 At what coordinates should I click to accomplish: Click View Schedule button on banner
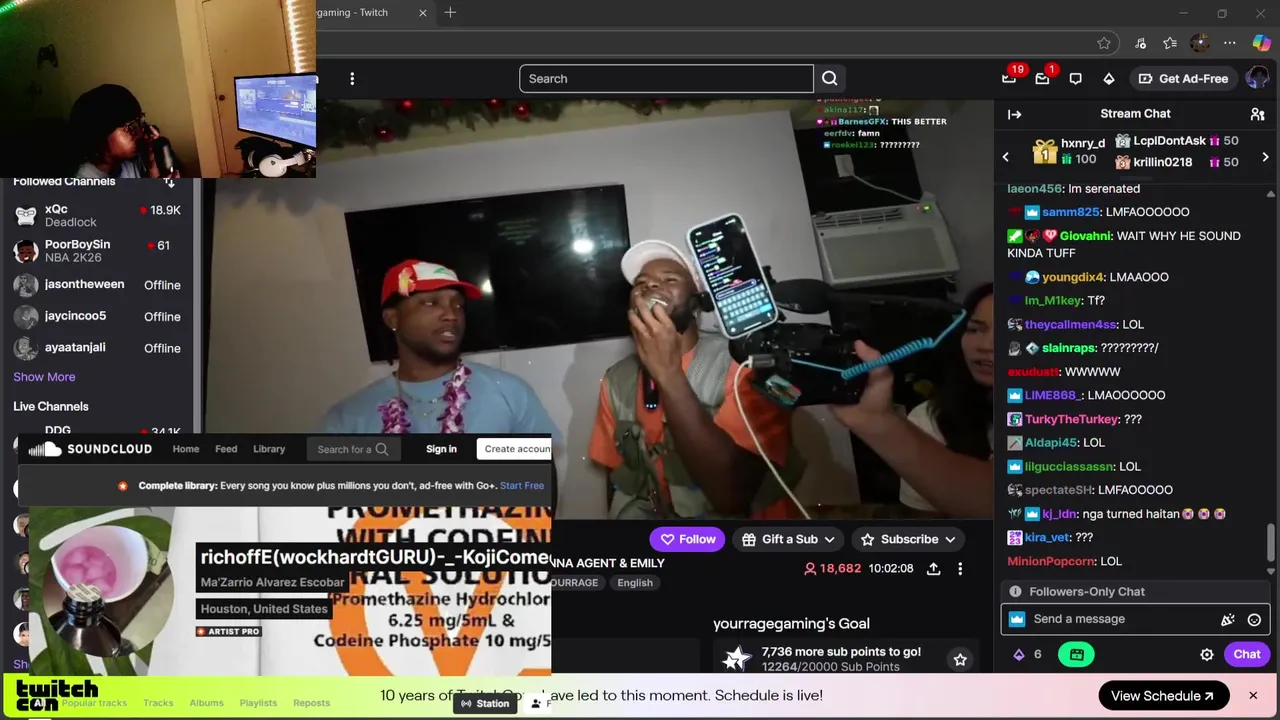[1162, 696]
